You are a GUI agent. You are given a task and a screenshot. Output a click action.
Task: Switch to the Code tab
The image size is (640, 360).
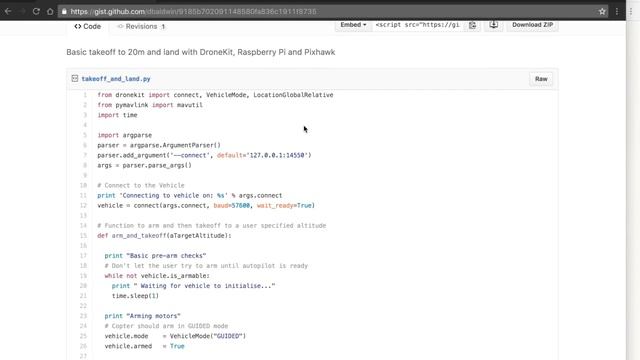[87, 26]
